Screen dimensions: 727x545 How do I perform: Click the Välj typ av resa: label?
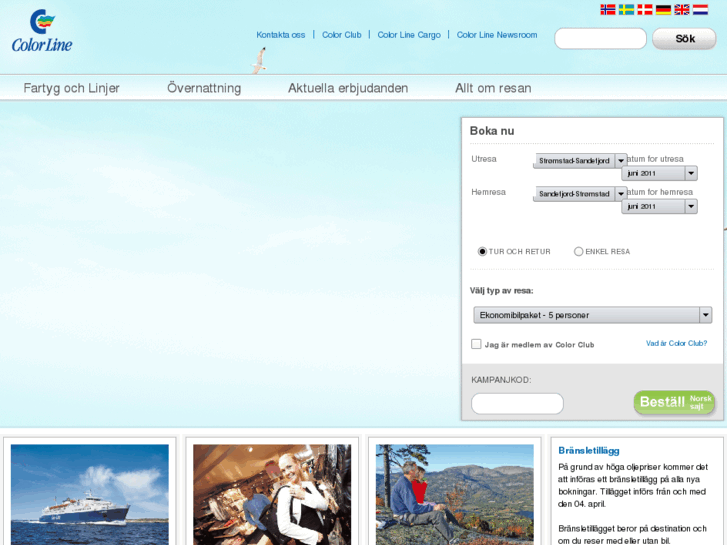tap(501, 291)
